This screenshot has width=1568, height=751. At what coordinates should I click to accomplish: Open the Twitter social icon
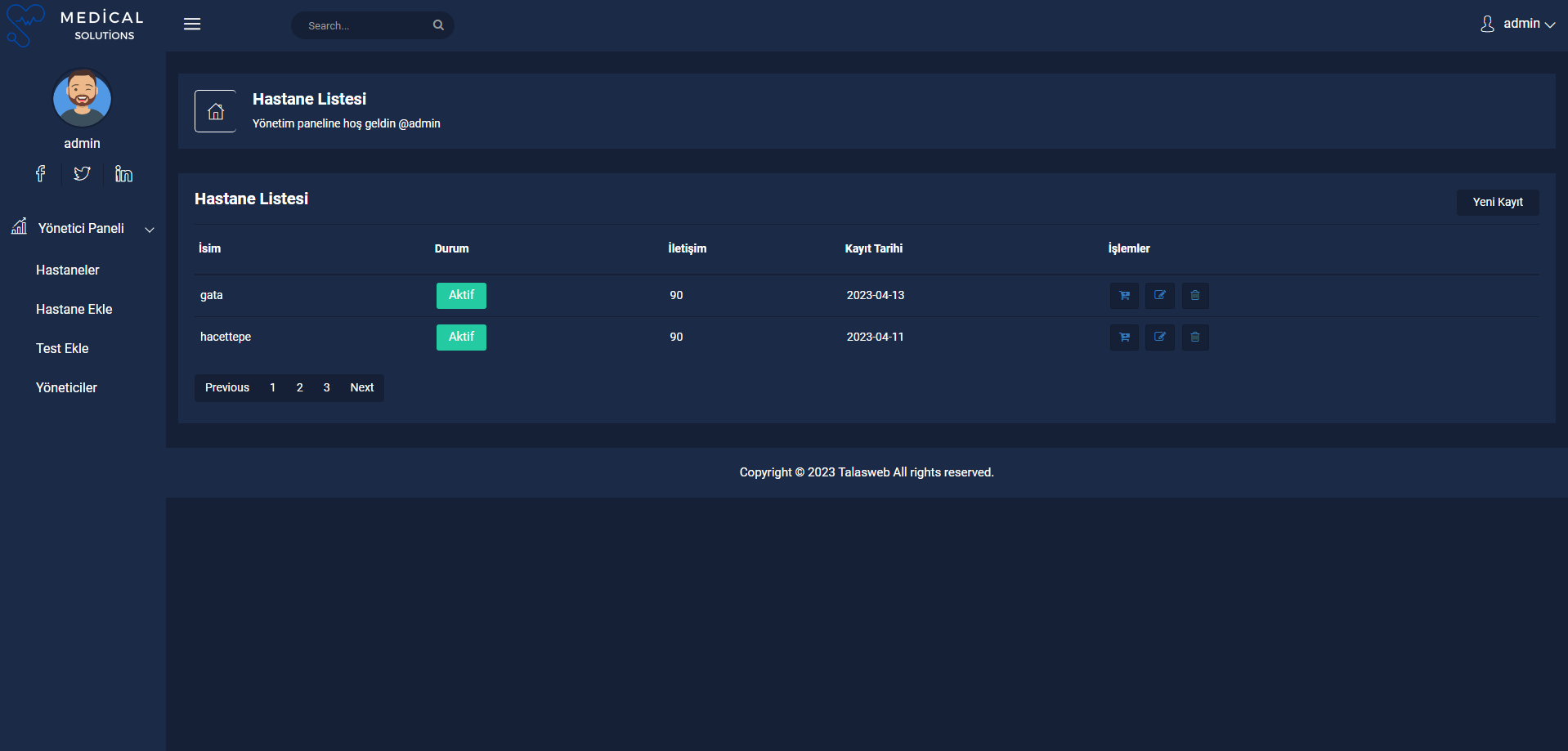(82, 173)
